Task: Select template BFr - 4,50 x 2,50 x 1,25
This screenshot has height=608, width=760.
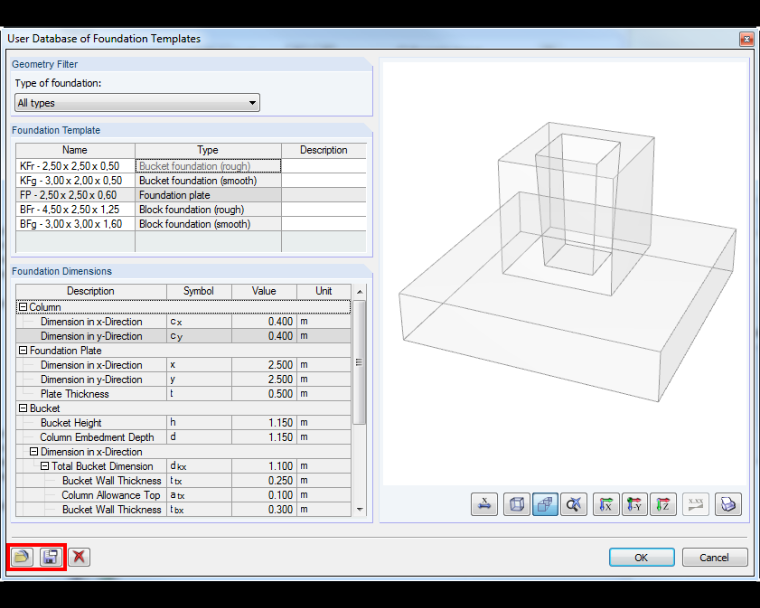Action: pyautogui.click(x=75, y=209)
